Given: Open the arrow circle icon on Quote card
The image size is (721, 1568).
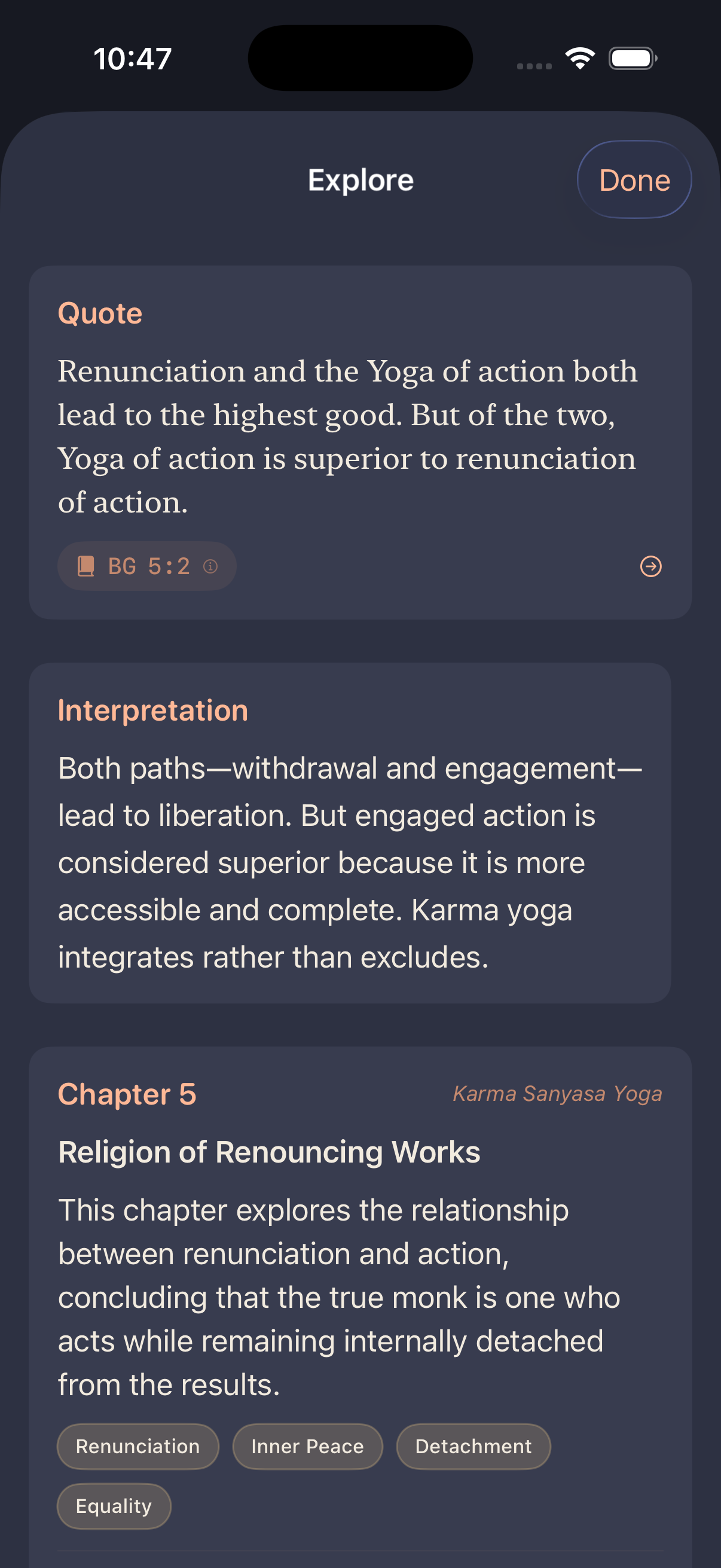Looking at the screenshot, I should 650,566.
